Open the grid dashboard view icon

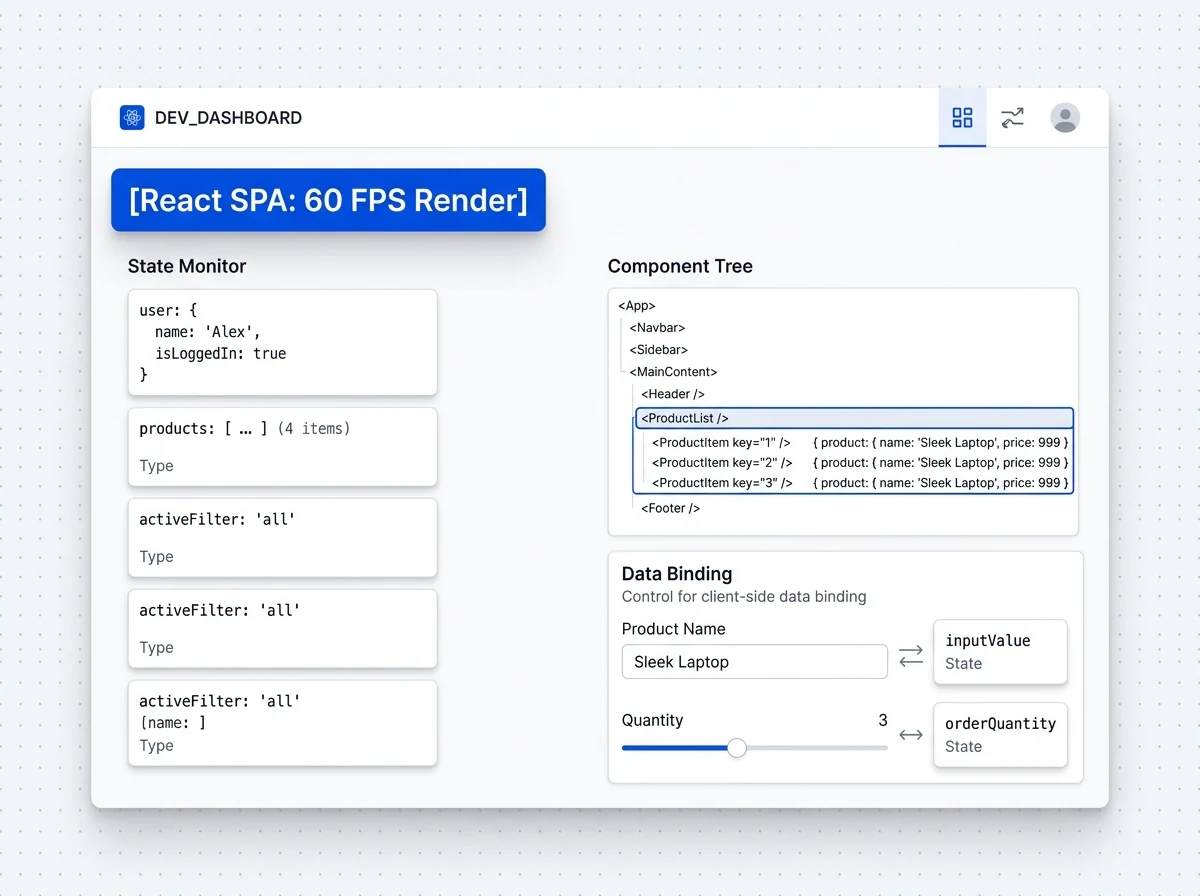[962, 118]
